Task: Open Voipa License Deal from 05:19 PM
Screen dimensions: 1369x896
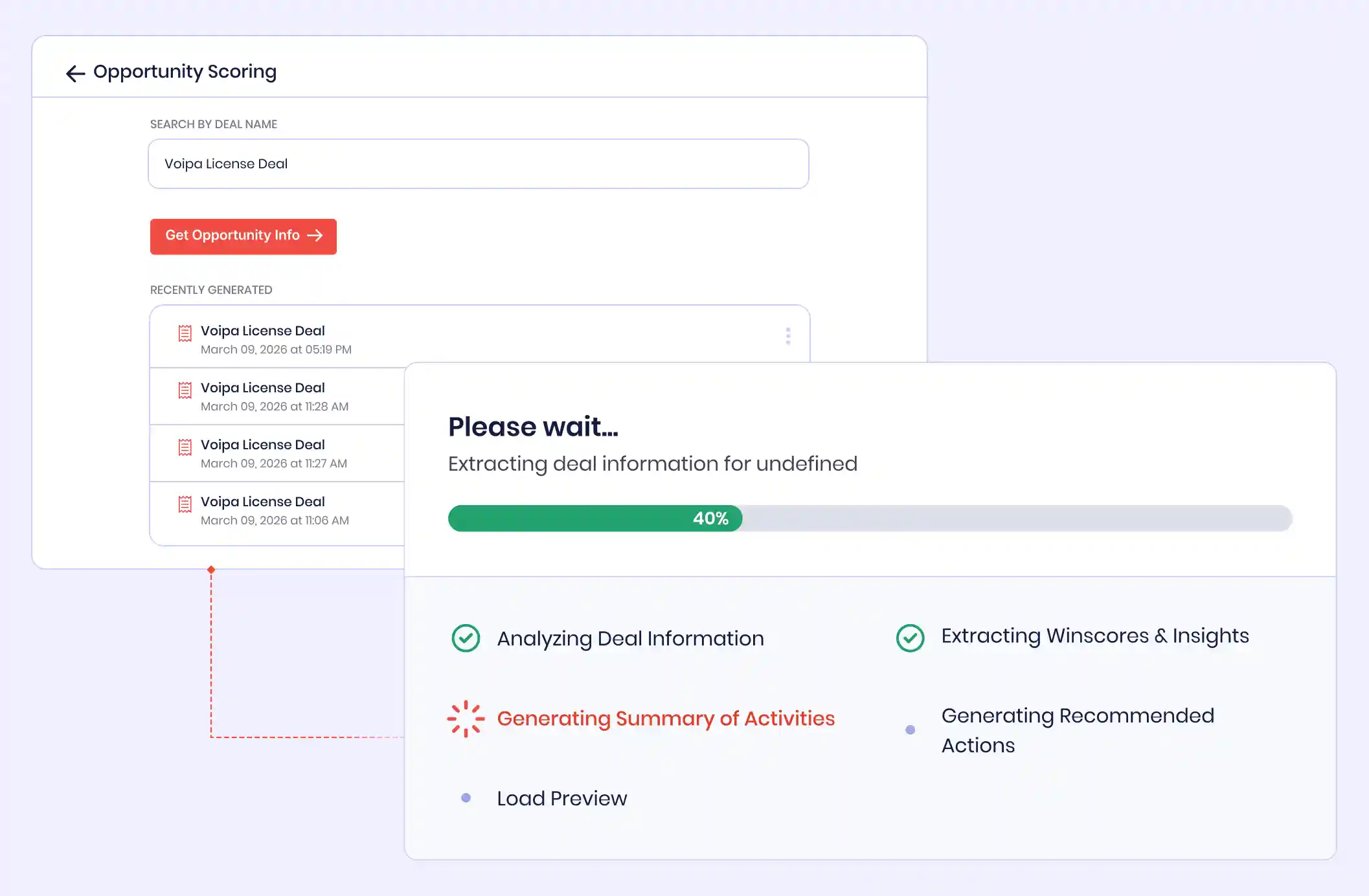Action: pos(263,331)
